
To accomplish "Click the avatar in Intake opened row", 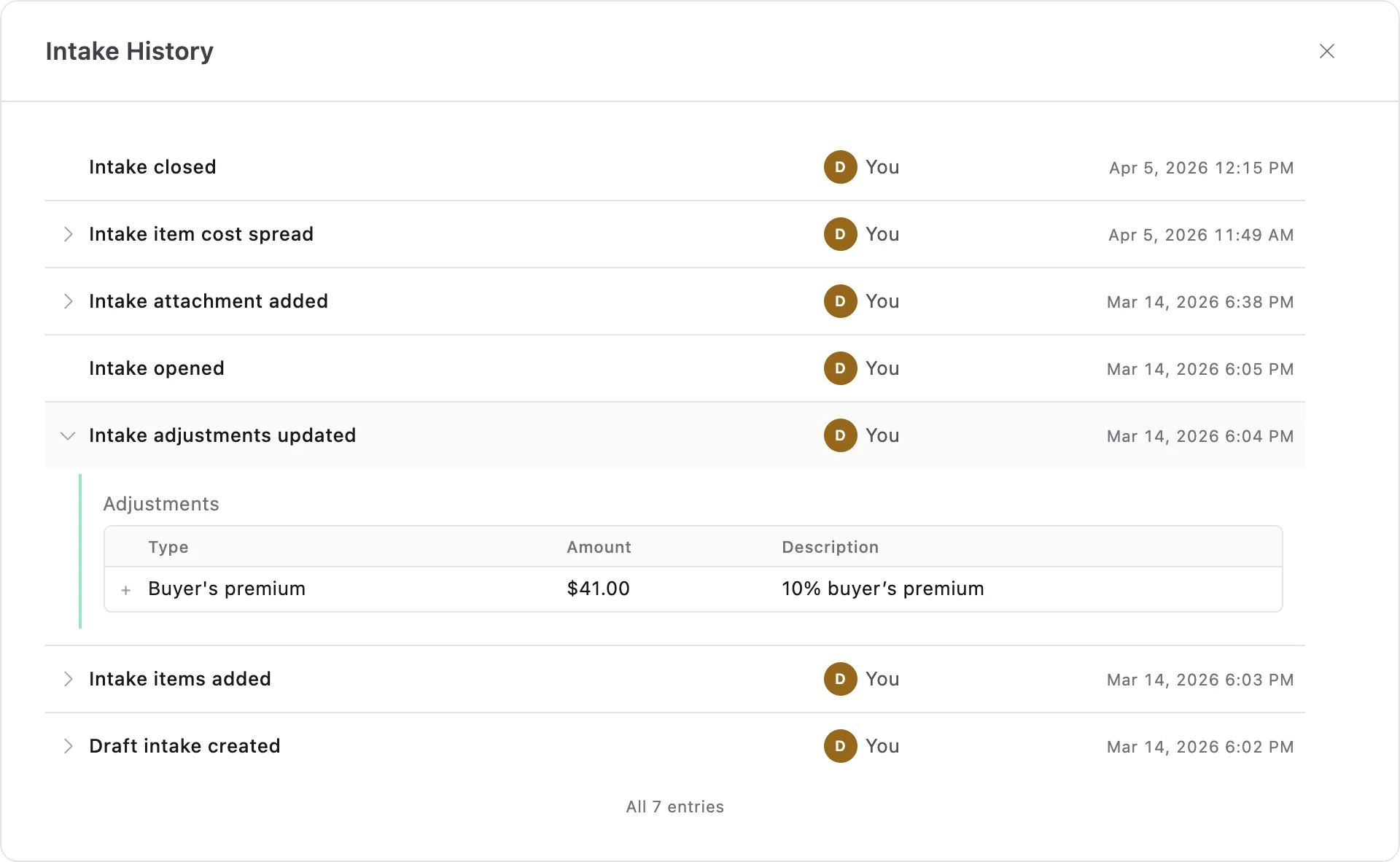I will 840,368.
